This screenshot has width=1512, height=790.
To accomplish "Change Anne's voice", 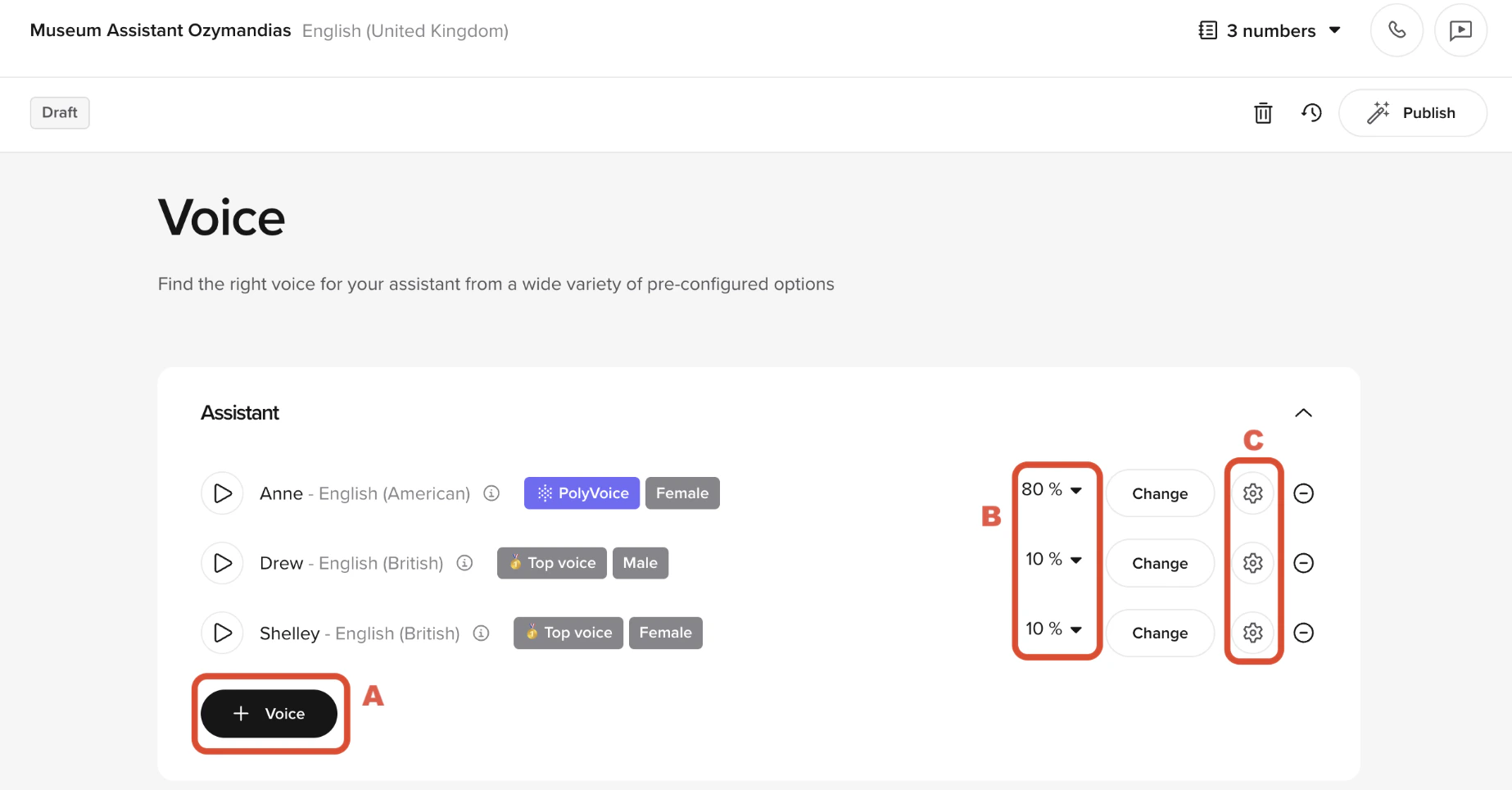I will coord(1160,493).
